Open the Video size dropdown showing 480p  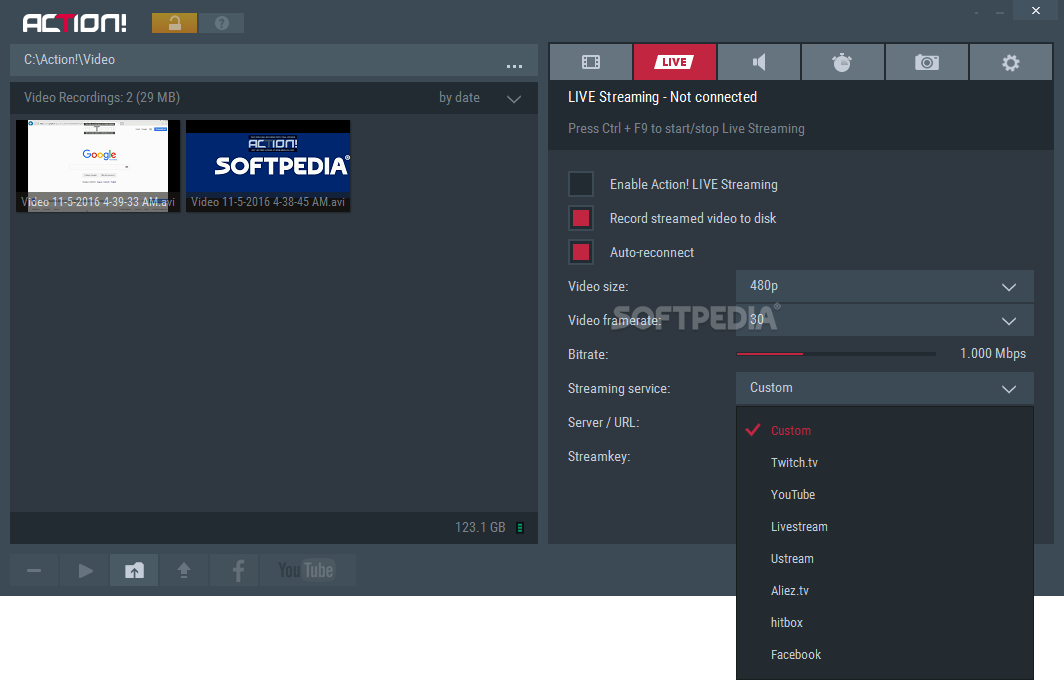coord(884,286)
